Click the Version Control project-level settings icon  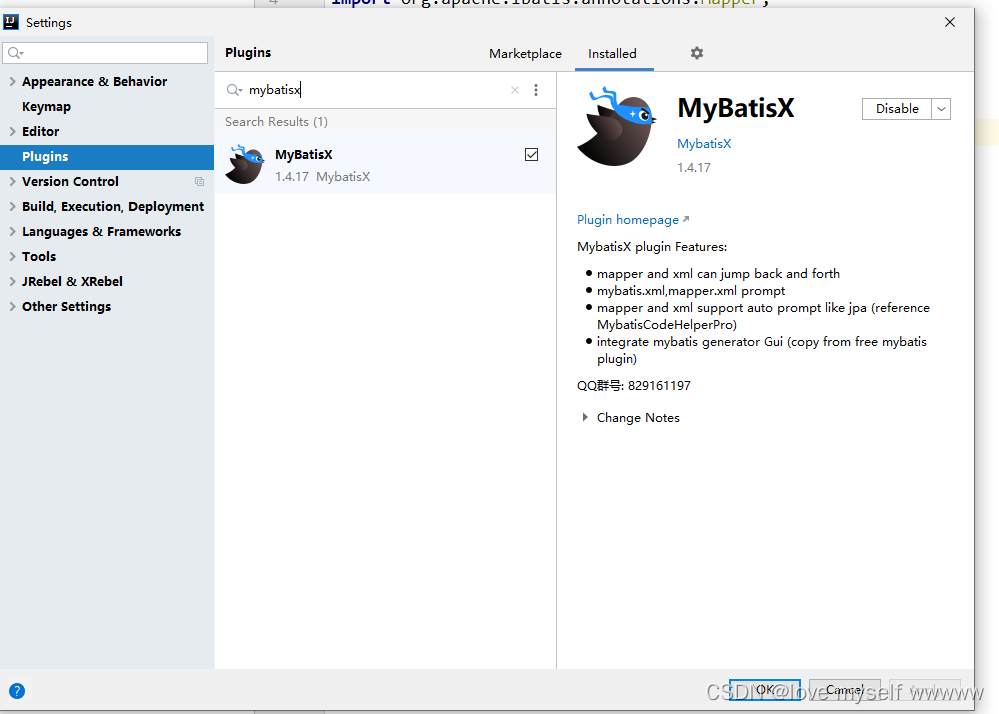click(199, 182)
